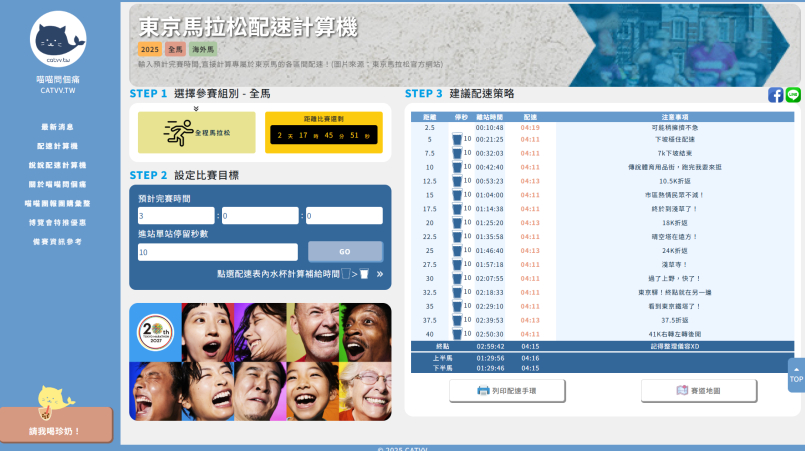Click the 請我喝珍奶 donation button
The width and height of the screenshot is (805, 451).
pos(55,430)
